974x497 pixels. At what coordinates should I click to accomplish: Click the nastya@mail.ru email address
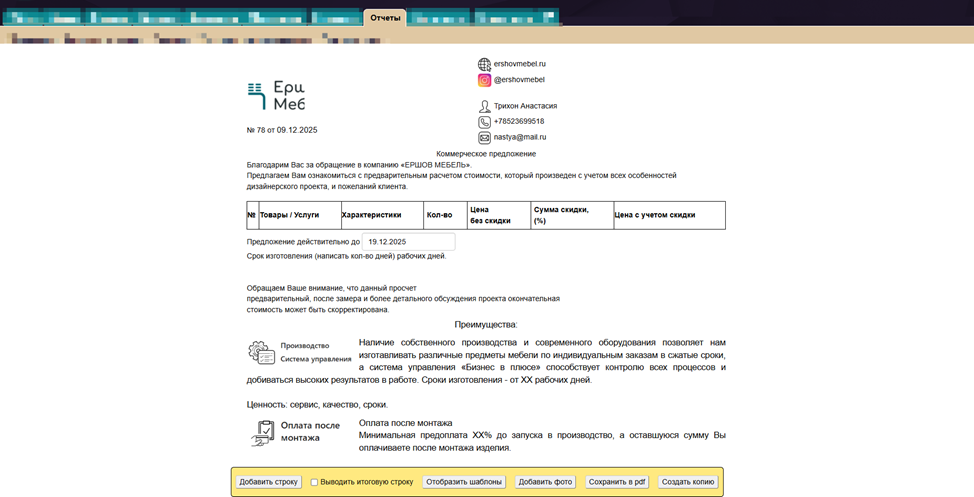tap(520, 138)
